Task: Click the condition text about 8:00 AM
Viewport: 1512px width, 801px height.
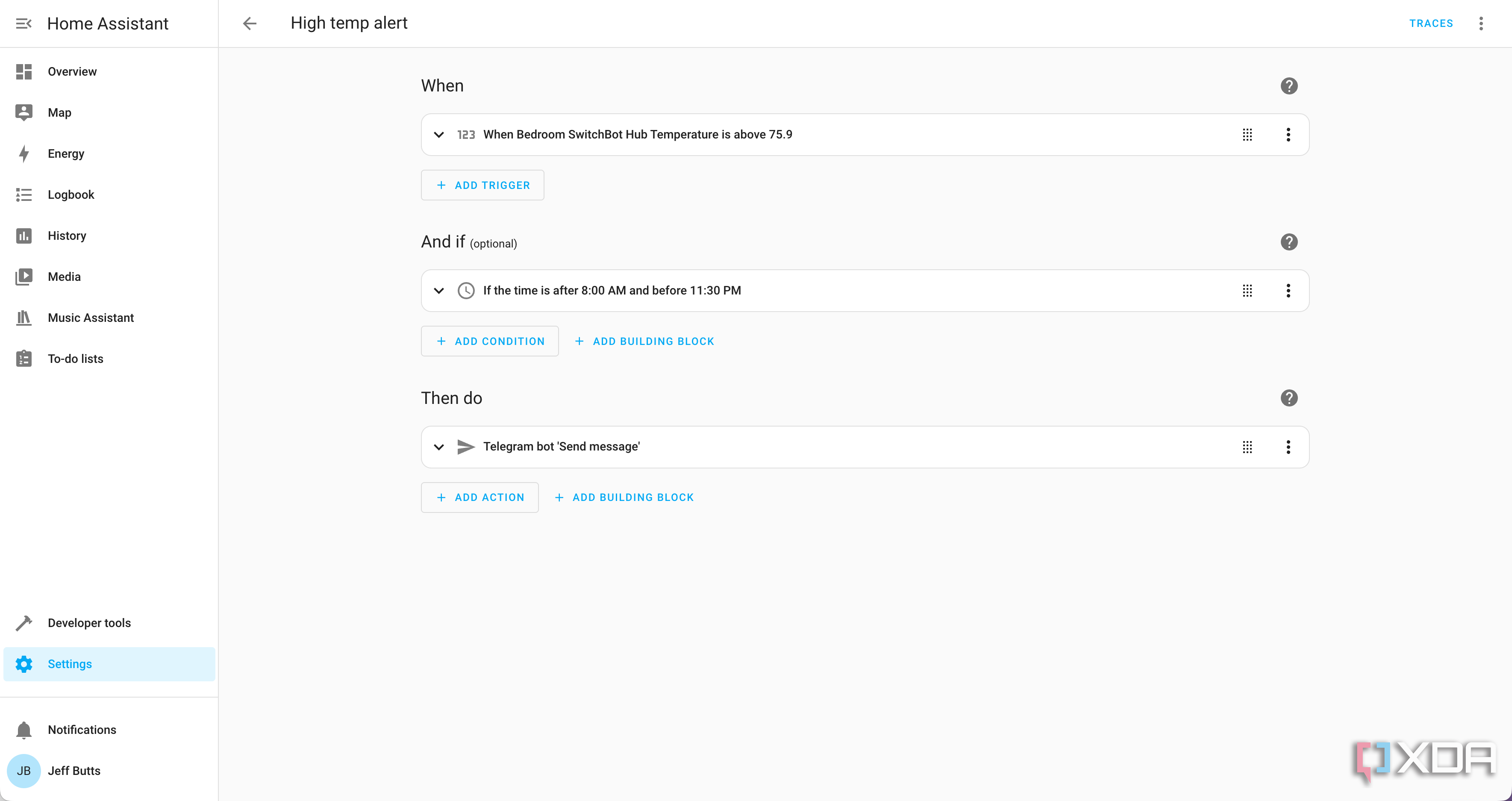Action: (612, 291)
